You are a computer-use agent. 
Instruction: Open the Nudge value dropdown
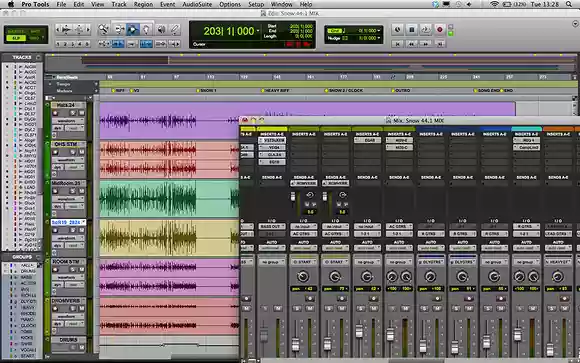tap(379, 38)
